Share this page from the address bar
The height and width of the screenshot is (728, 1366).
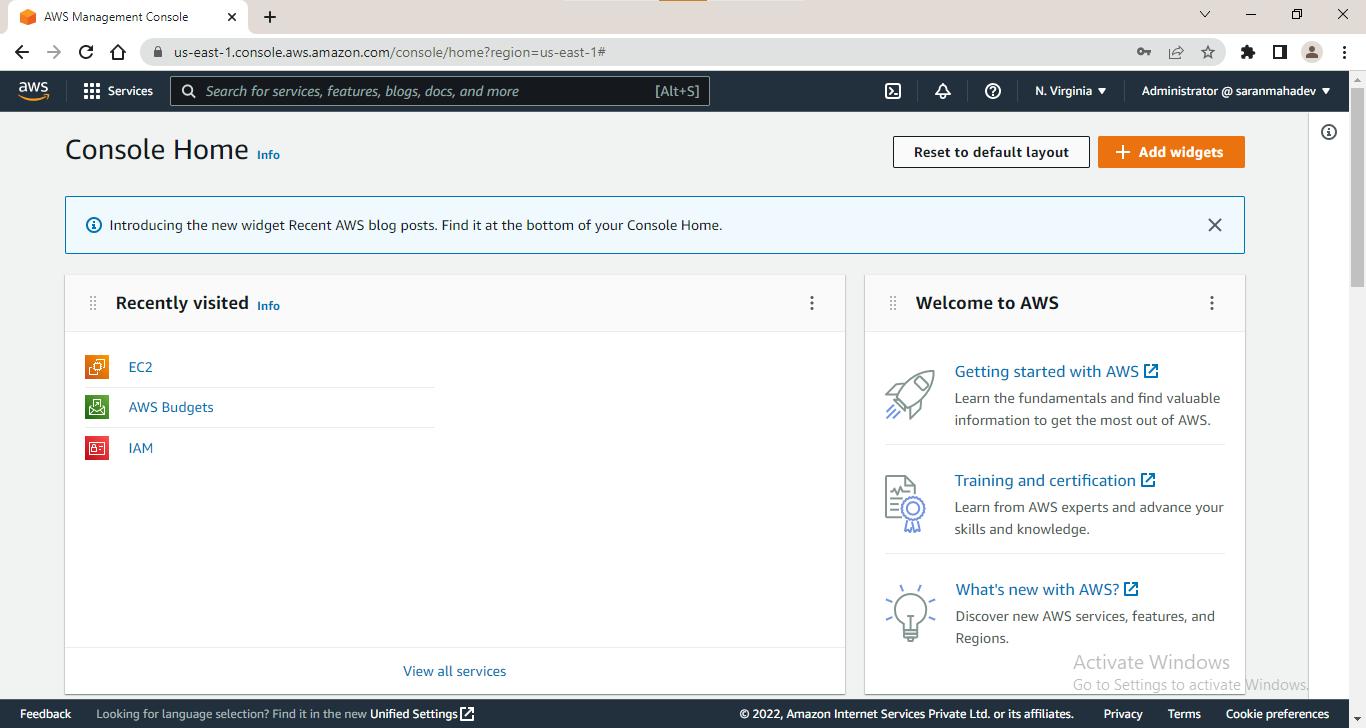(x=1176, y=52)
